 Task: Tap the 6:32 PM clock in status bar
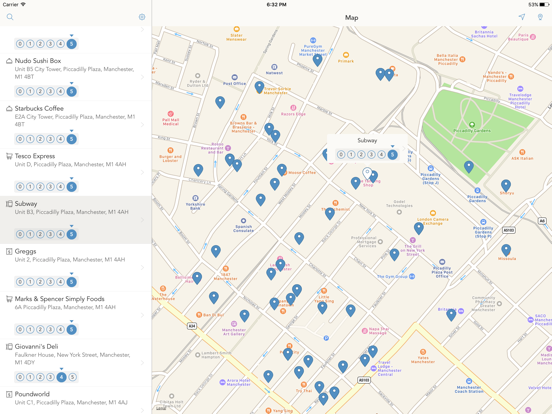pos(276,5)
